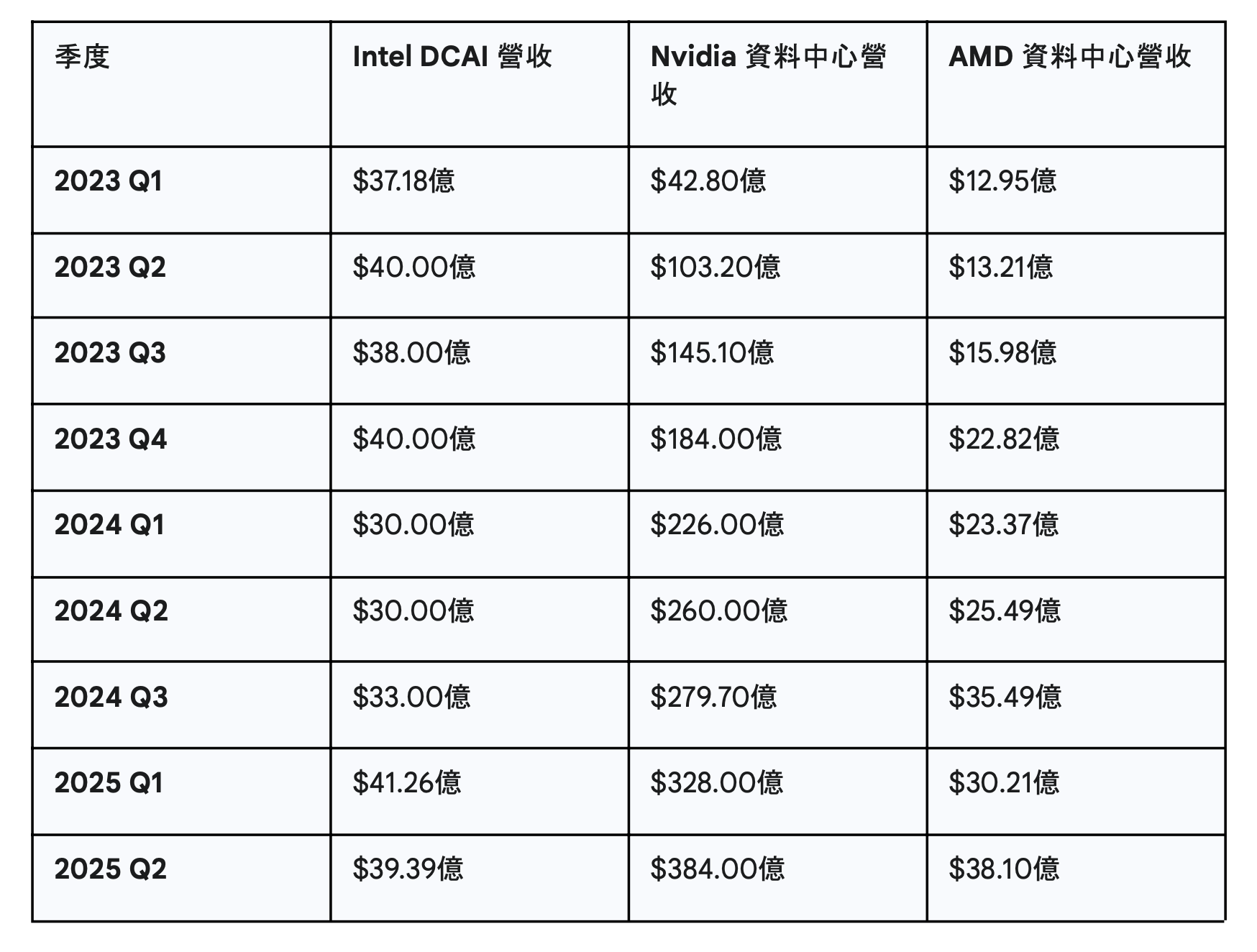Click the $226.00億 Nvidia cell

tap(778, 534)
